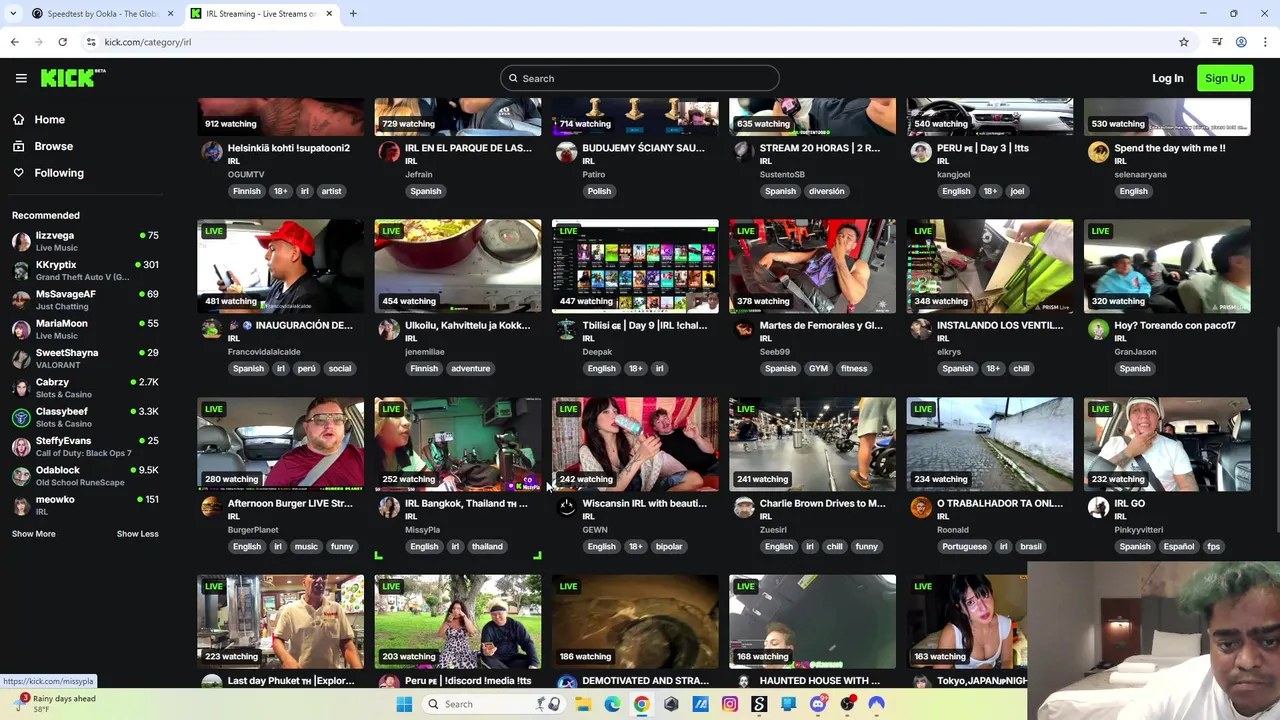Open a new browser tab
Image resolution: width=1280 pixels, height=720 pixels.
click(353, 14)
